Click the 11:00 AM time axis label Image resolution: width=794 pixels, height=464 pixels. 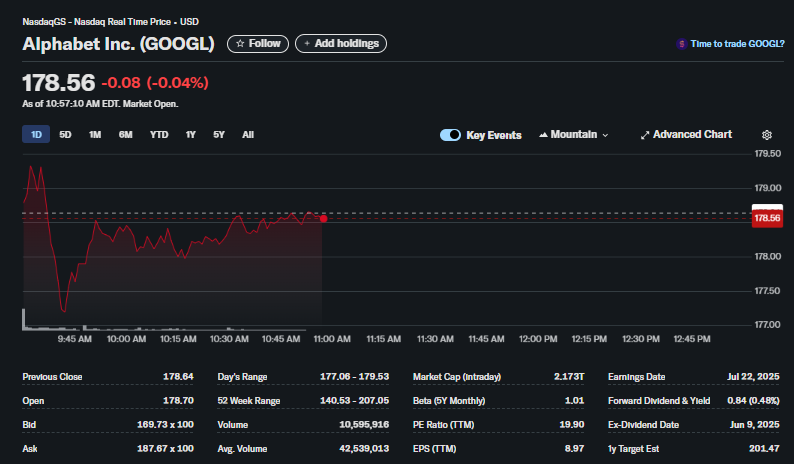pos(332,339)
